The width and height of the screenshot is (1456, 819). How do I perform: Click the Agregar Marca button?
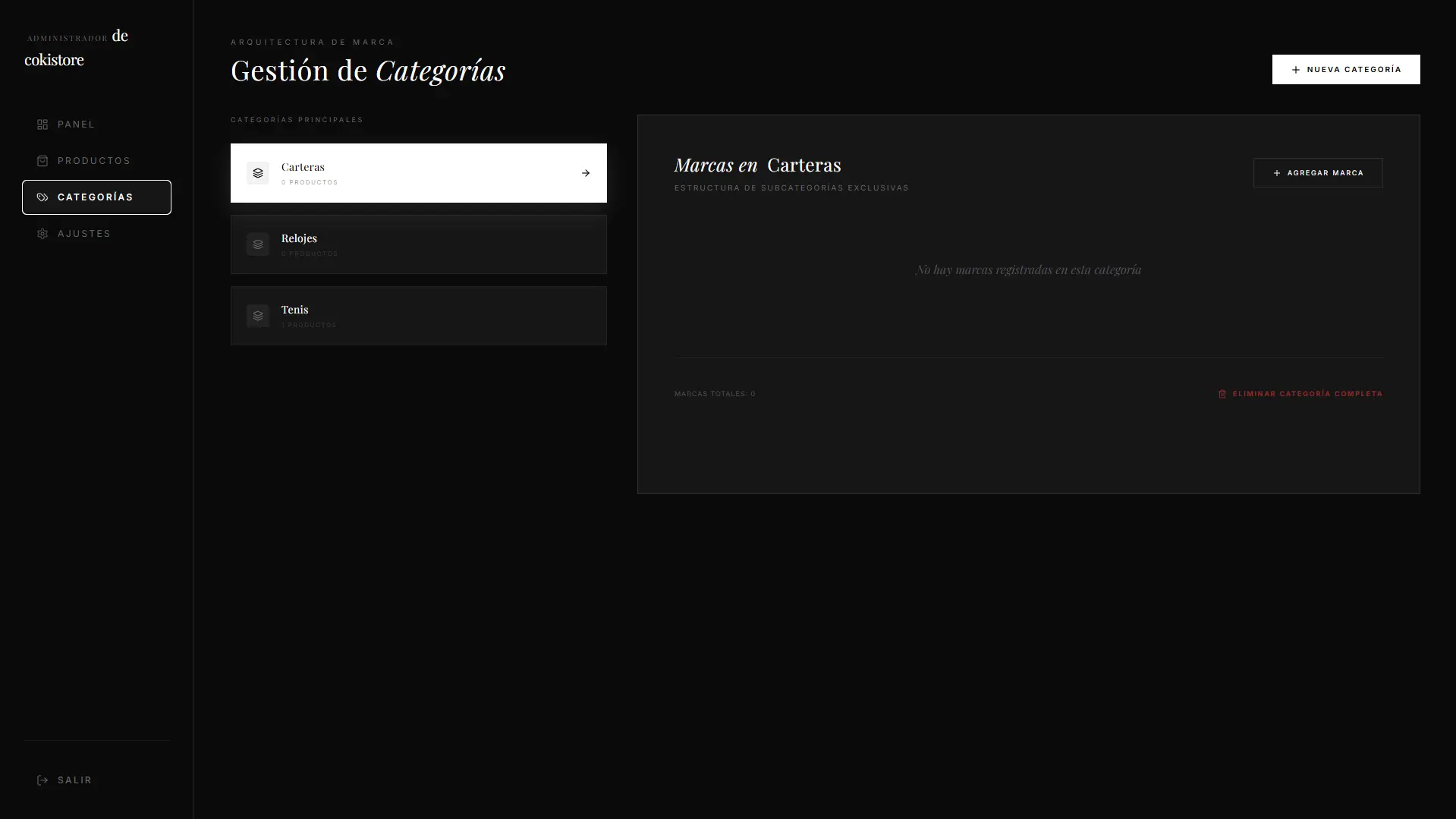tap(1318, 173)
